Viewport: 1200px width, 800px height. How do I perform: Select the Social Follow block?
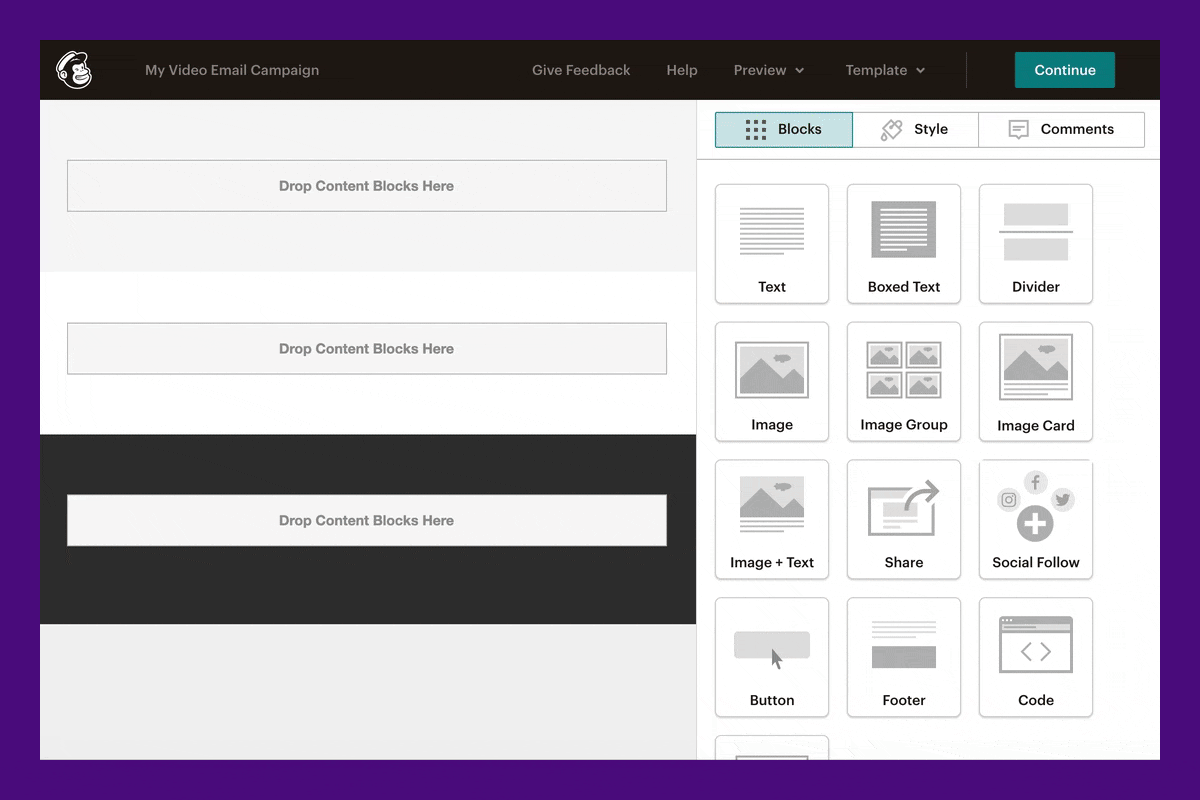pyautogui.click(x=1036, y=520)
